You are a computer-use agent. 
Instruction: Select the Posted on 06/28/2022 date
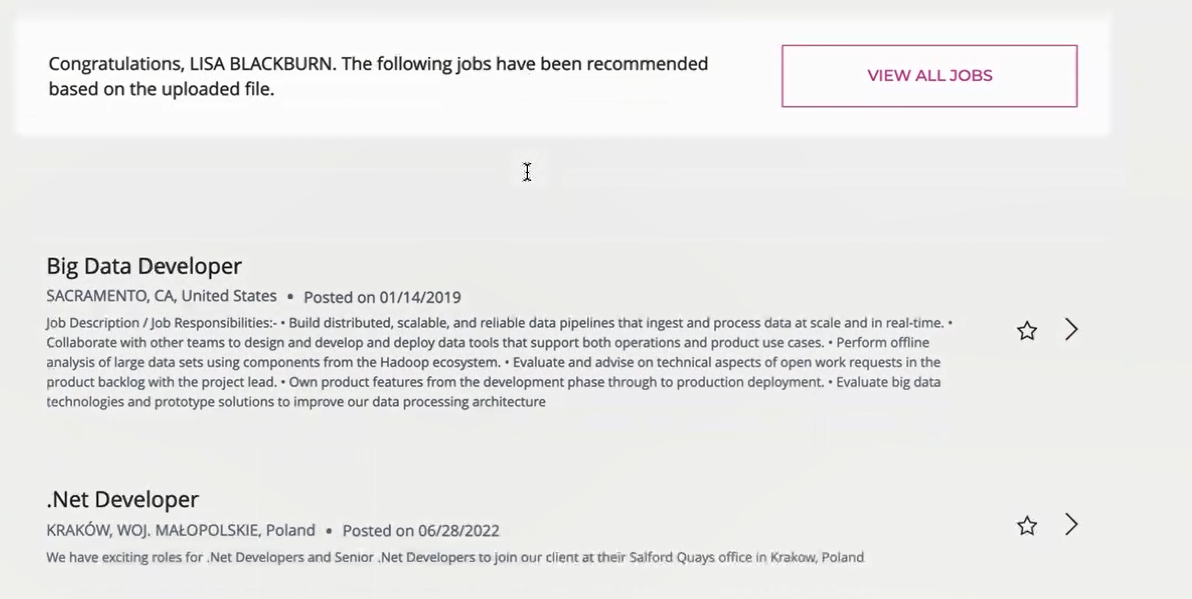421,531
